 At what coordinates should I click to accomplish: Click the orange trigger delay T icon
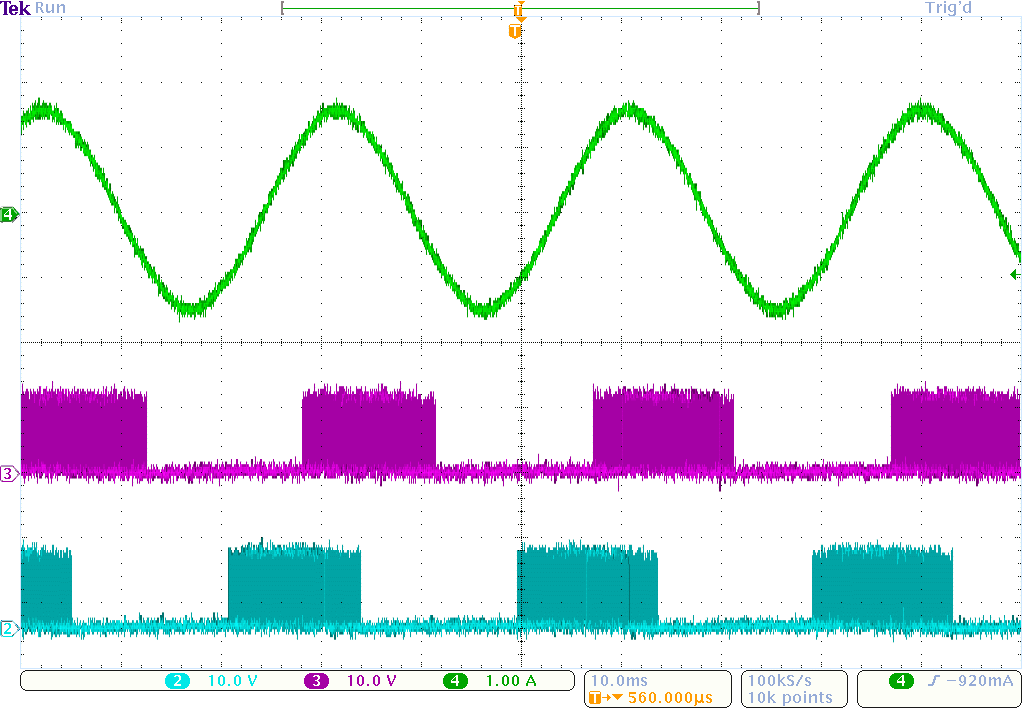pyautogui.click(x=598, y=698)
